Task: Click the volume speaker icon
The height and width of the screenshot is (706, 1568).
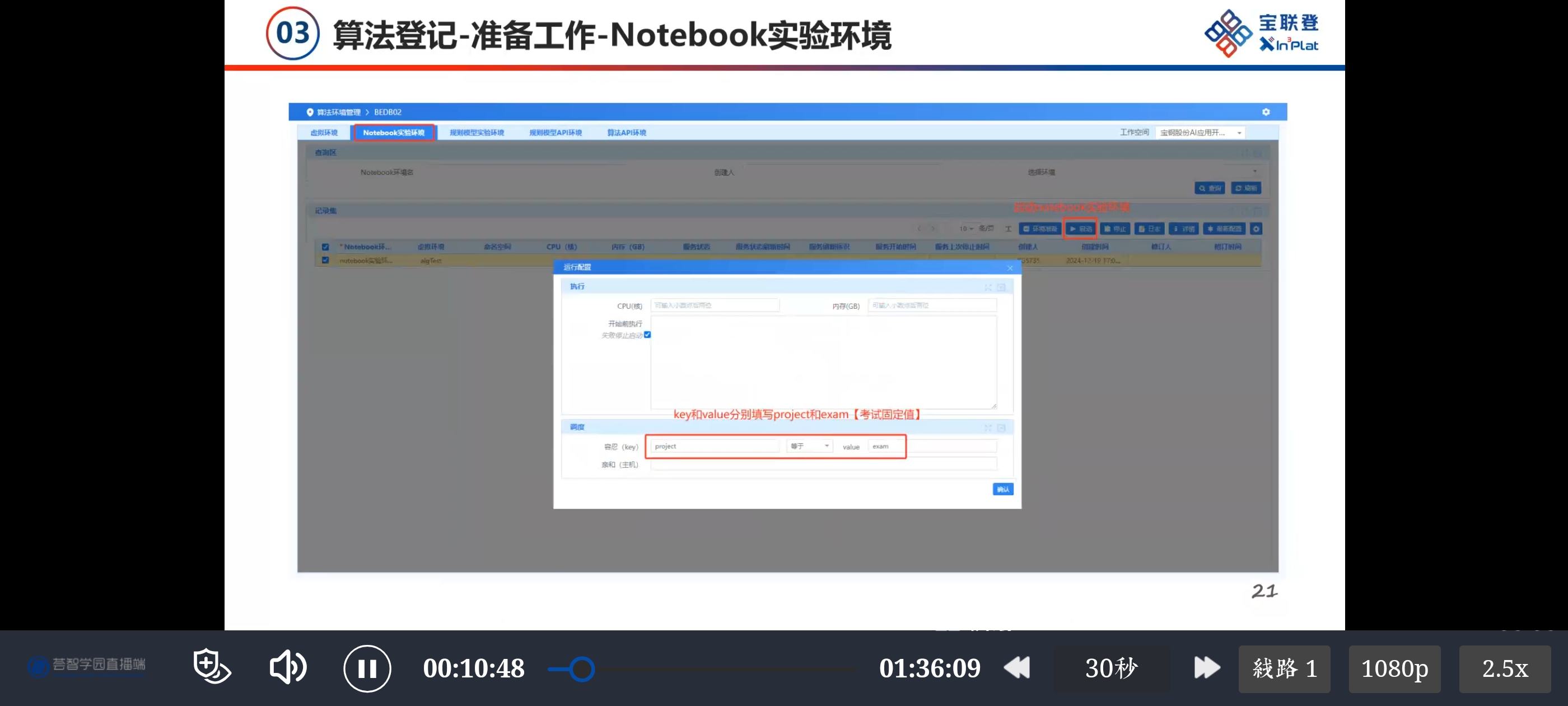Action: (287, 667)
